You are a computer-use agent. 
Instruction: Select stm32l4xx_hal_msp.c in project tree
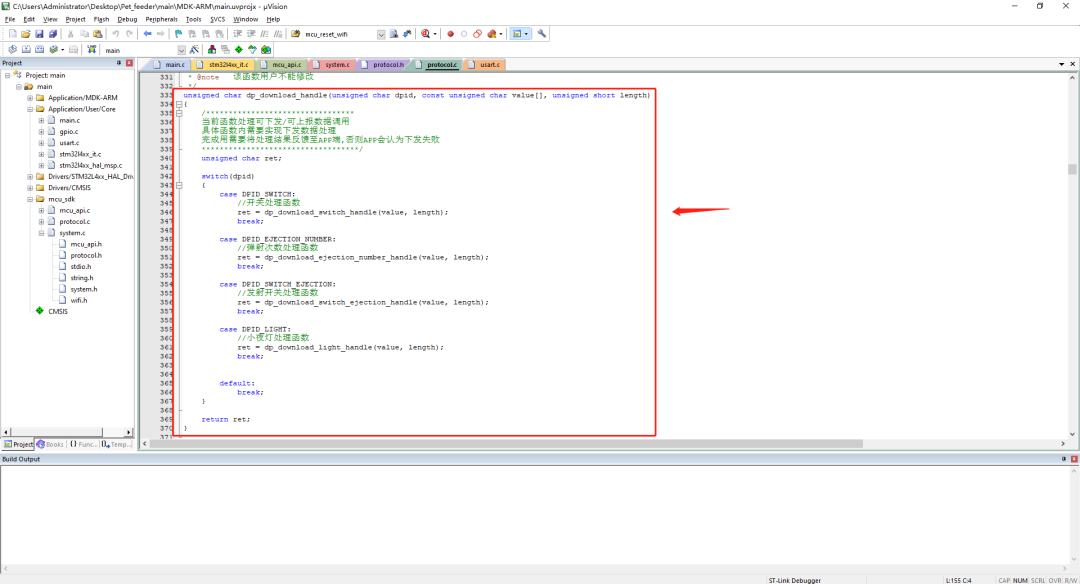[x=90, y=165]
